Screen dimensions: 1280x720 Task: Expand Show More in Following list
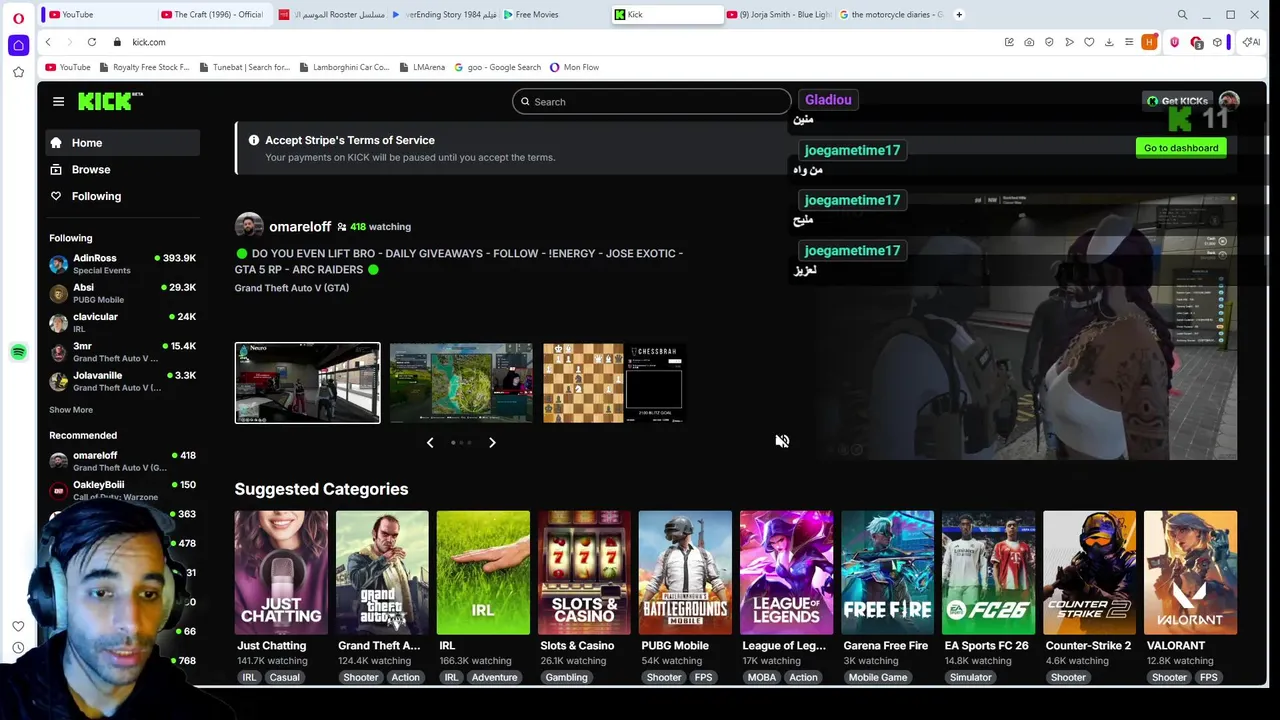[x=71, y=410]
